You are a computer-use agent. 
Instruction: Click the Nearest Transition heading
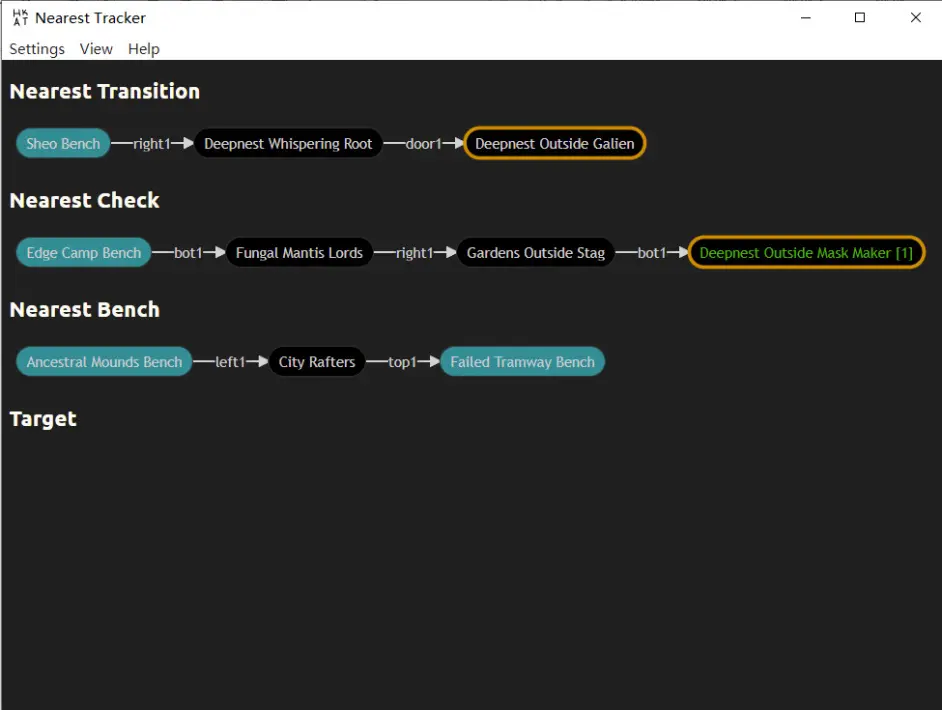pyautogui.click(x=105, y=91)
